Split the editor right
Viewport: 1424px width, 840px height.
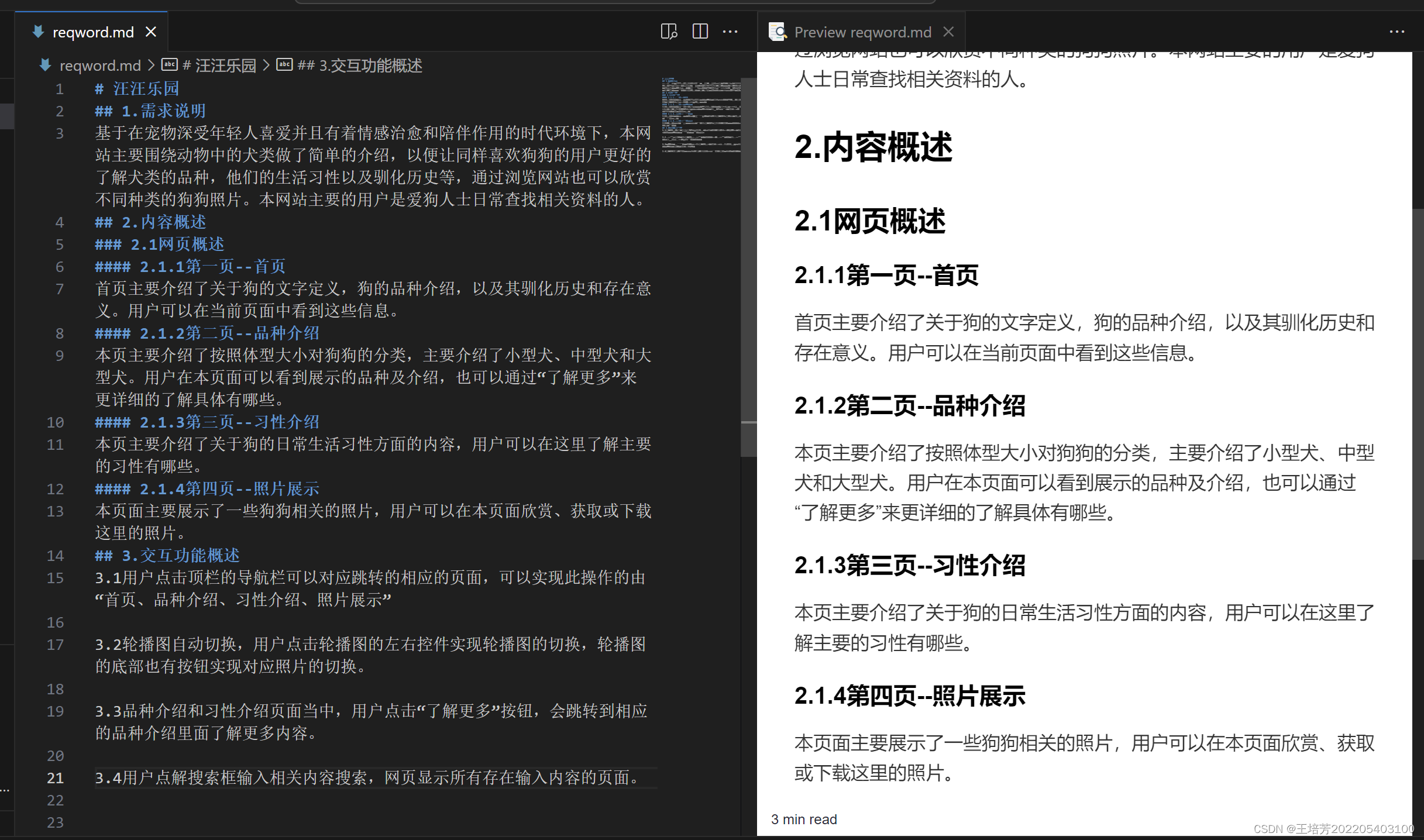pos(700,32)
